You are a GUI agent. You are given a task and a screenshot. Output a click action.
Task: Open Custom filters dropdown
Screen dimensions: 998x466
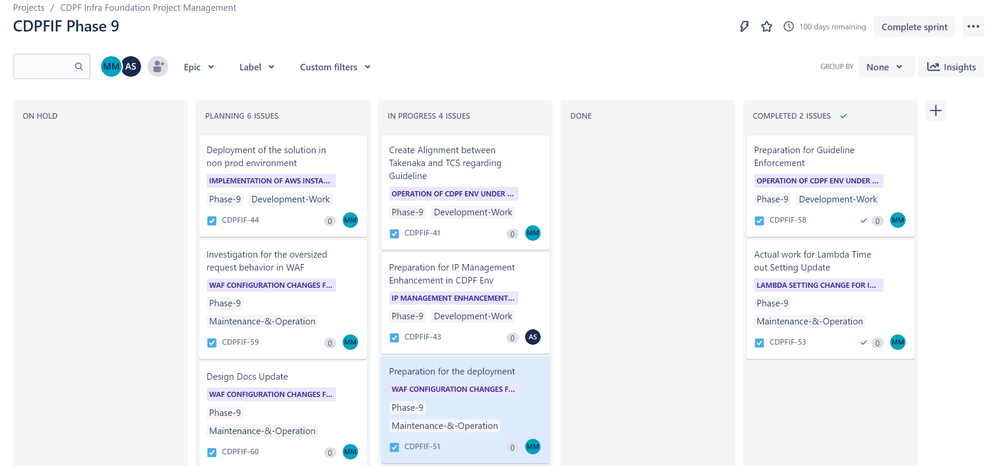click(x=335, y=67)
